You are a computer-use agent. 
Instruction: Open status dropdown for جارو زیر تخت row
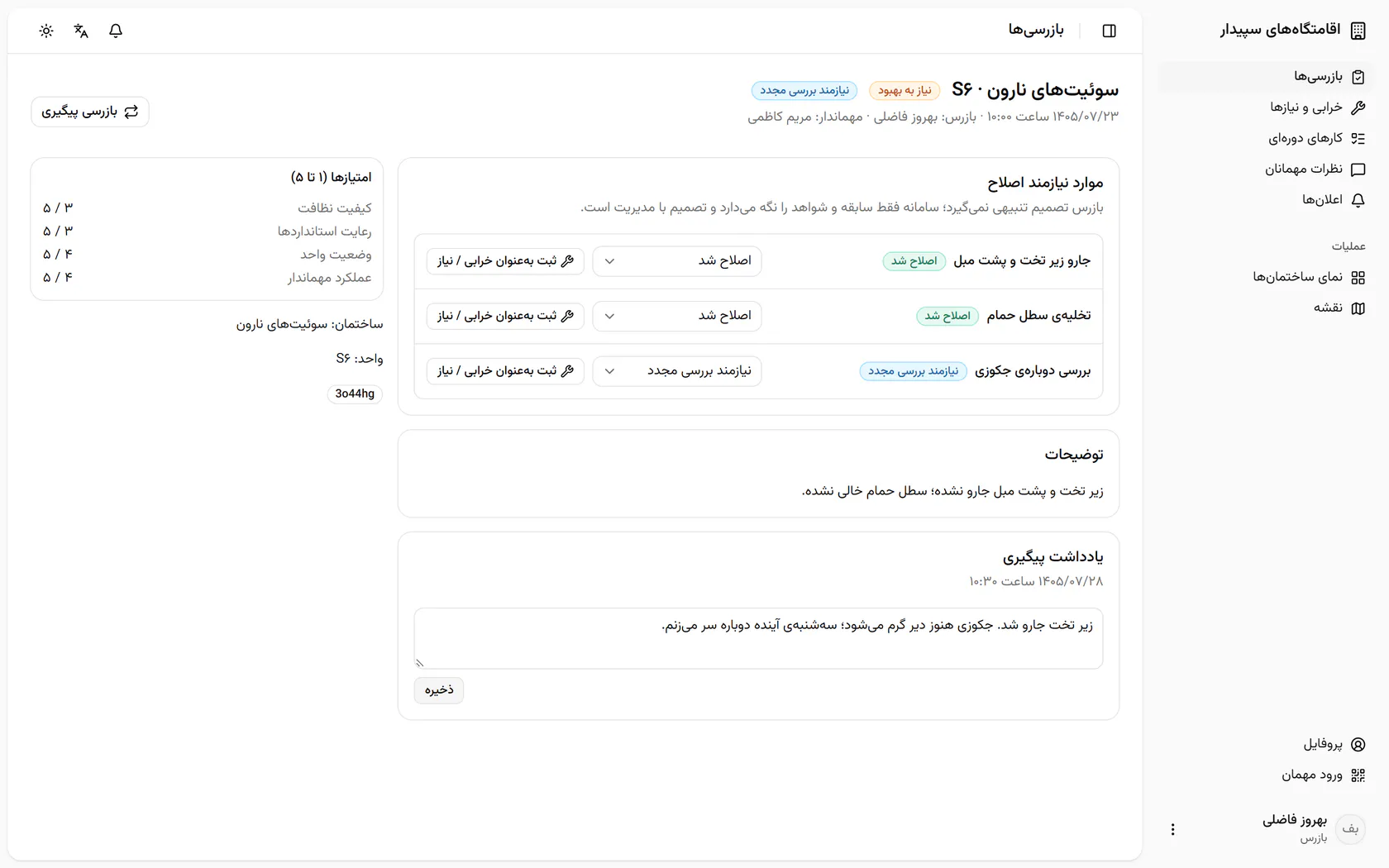tap(677, 261)
